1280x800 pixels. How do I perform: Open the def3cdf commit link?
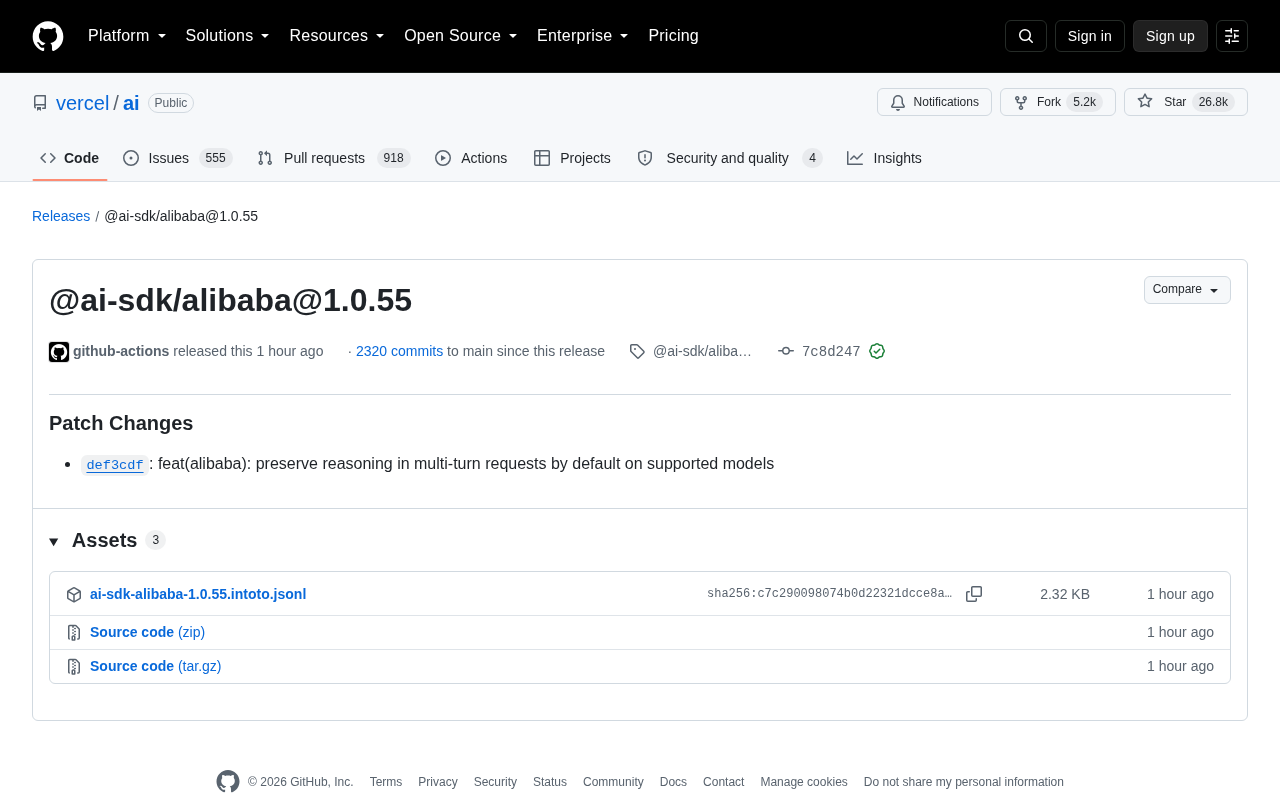pyautogui.click(x=115, y=465)
